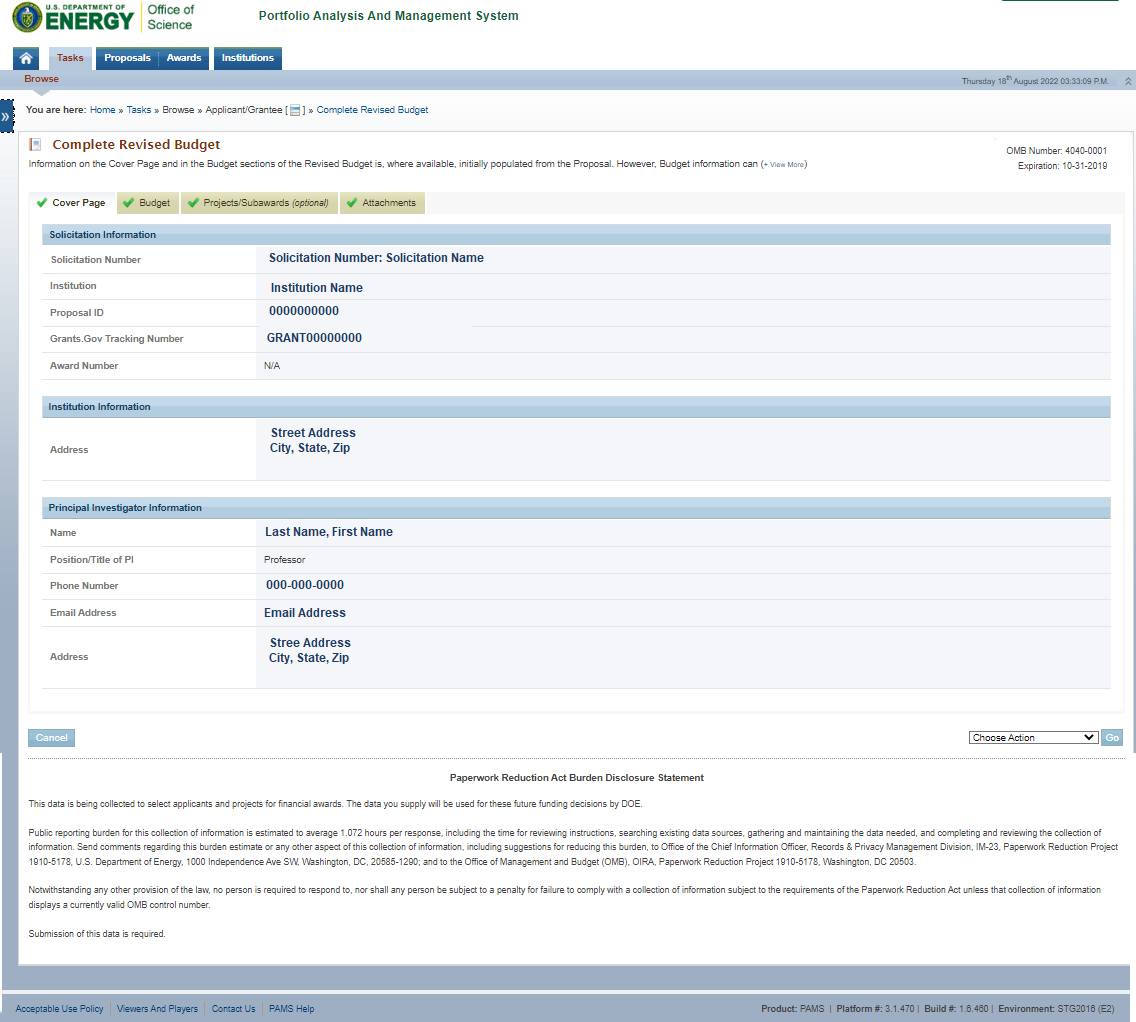Click the page icon next to Complete Revised Budget heading
This screenshot has height=1022, width=1136.
pyautogui.click(x=36, y=144)
